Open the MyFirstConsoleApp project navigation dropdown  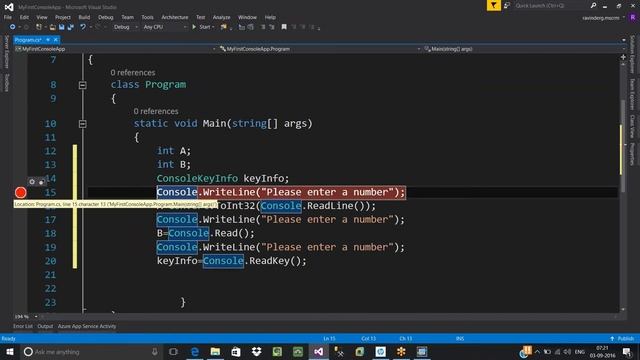(115, 49)
